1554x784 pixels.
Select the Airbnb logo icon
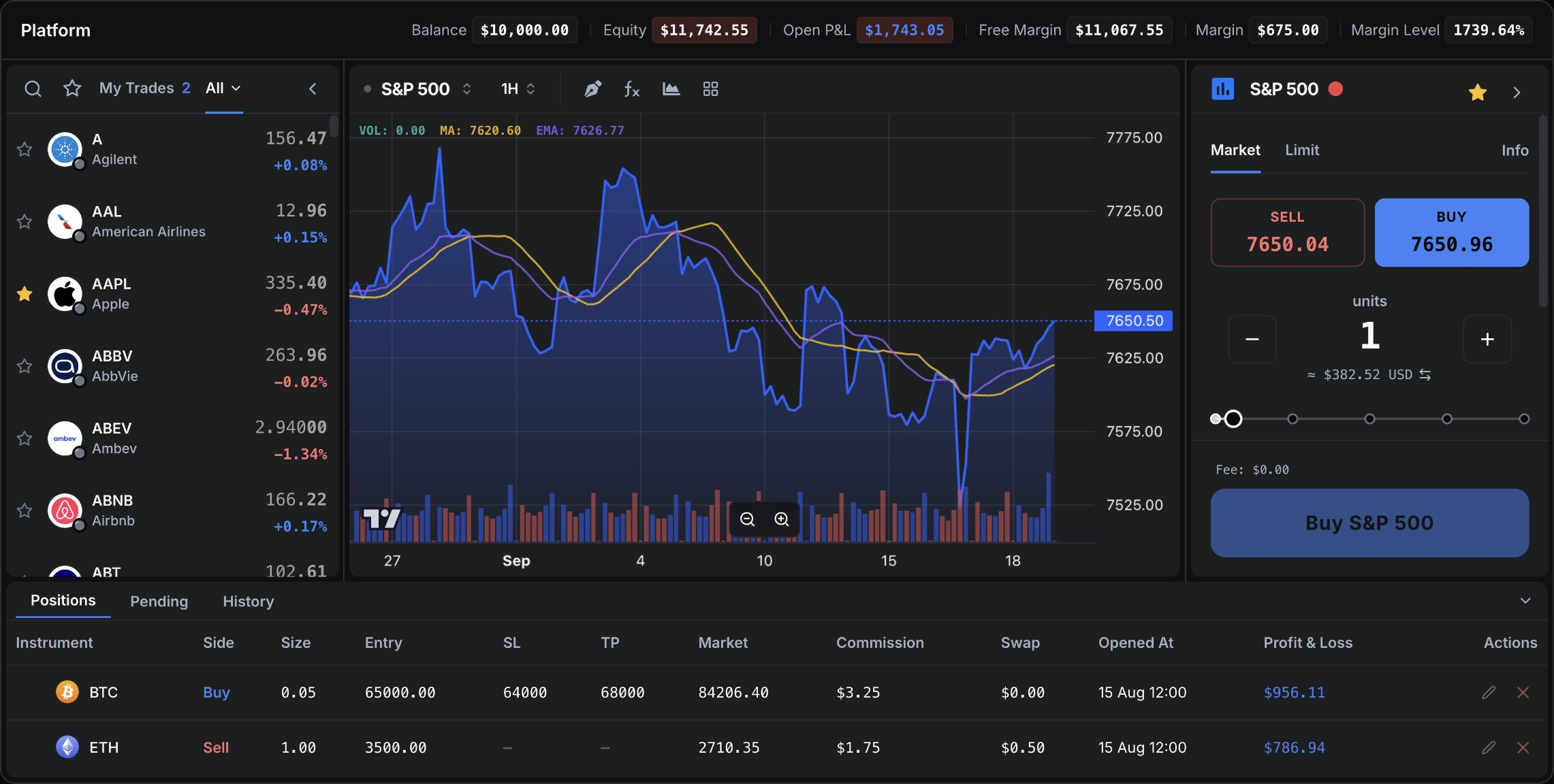click(65, 510)
